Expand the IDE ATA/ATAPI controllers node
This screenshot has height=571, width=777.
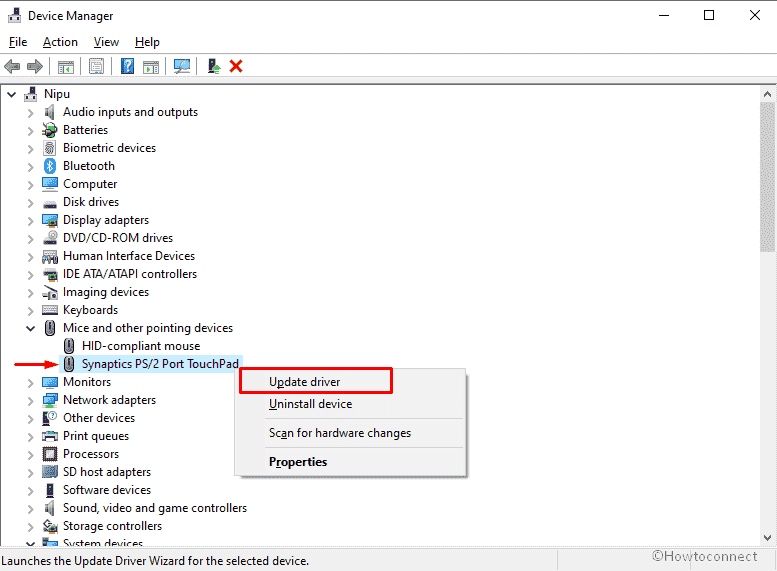[31, 275]
